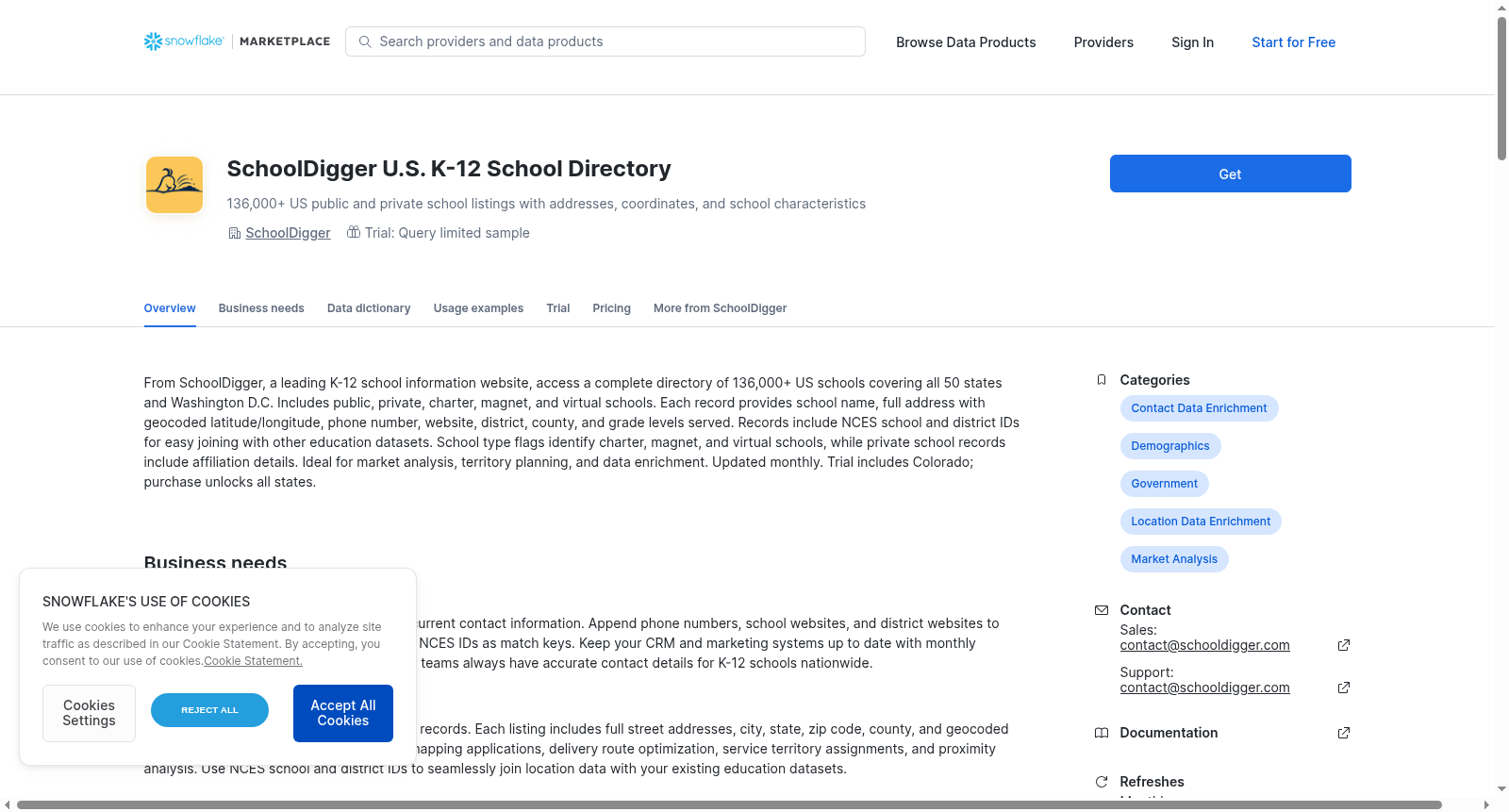Click the trial gift icon

tap(354, 232)
